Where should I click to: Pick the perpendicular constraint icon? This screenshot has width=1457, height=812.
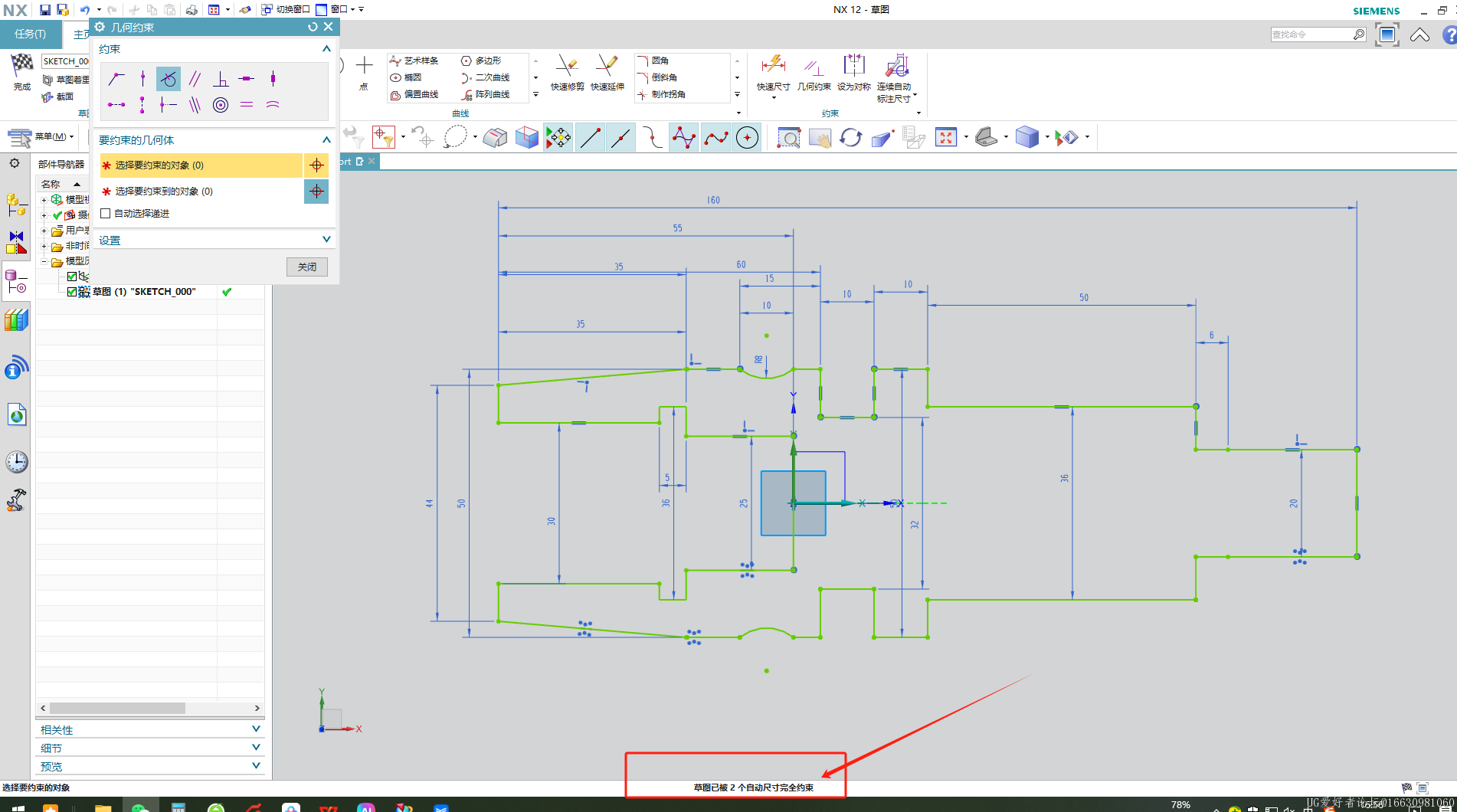221,78
